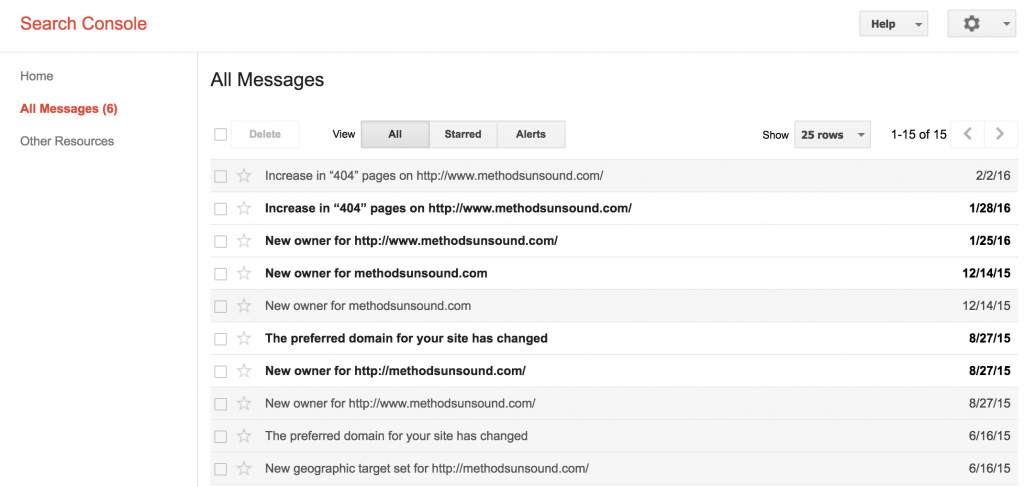The width and height of the screenshot is (1024, 487).
Task: Open non-bold 8/27/15 New owner message
Action: pos(400,404)
